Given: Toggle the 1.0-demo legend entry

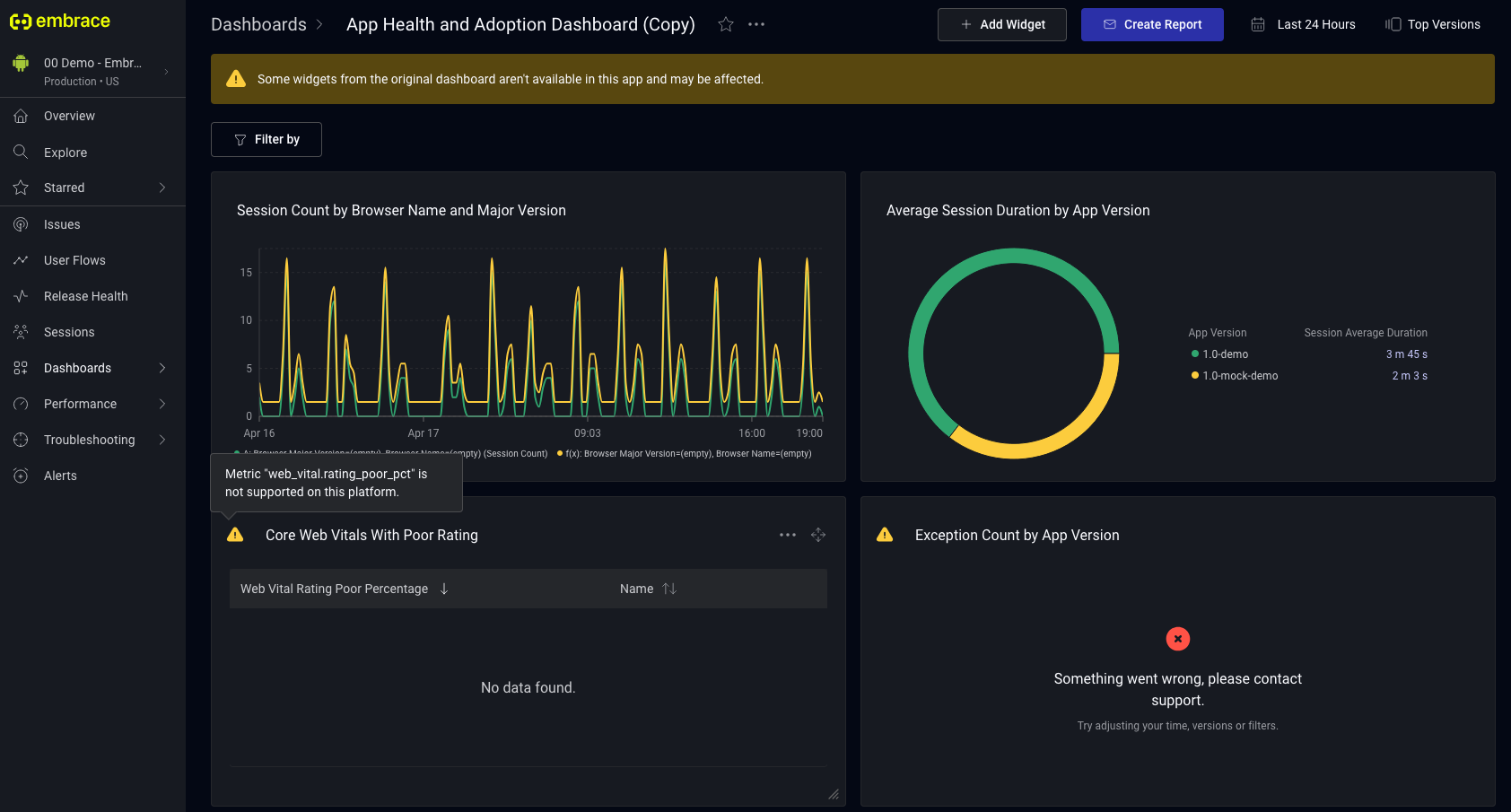Looking at the screenshot, I should 1225,354.
